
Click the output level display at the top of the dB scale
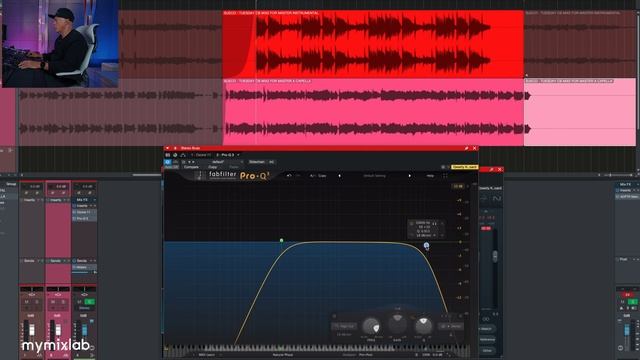(458, 187)
